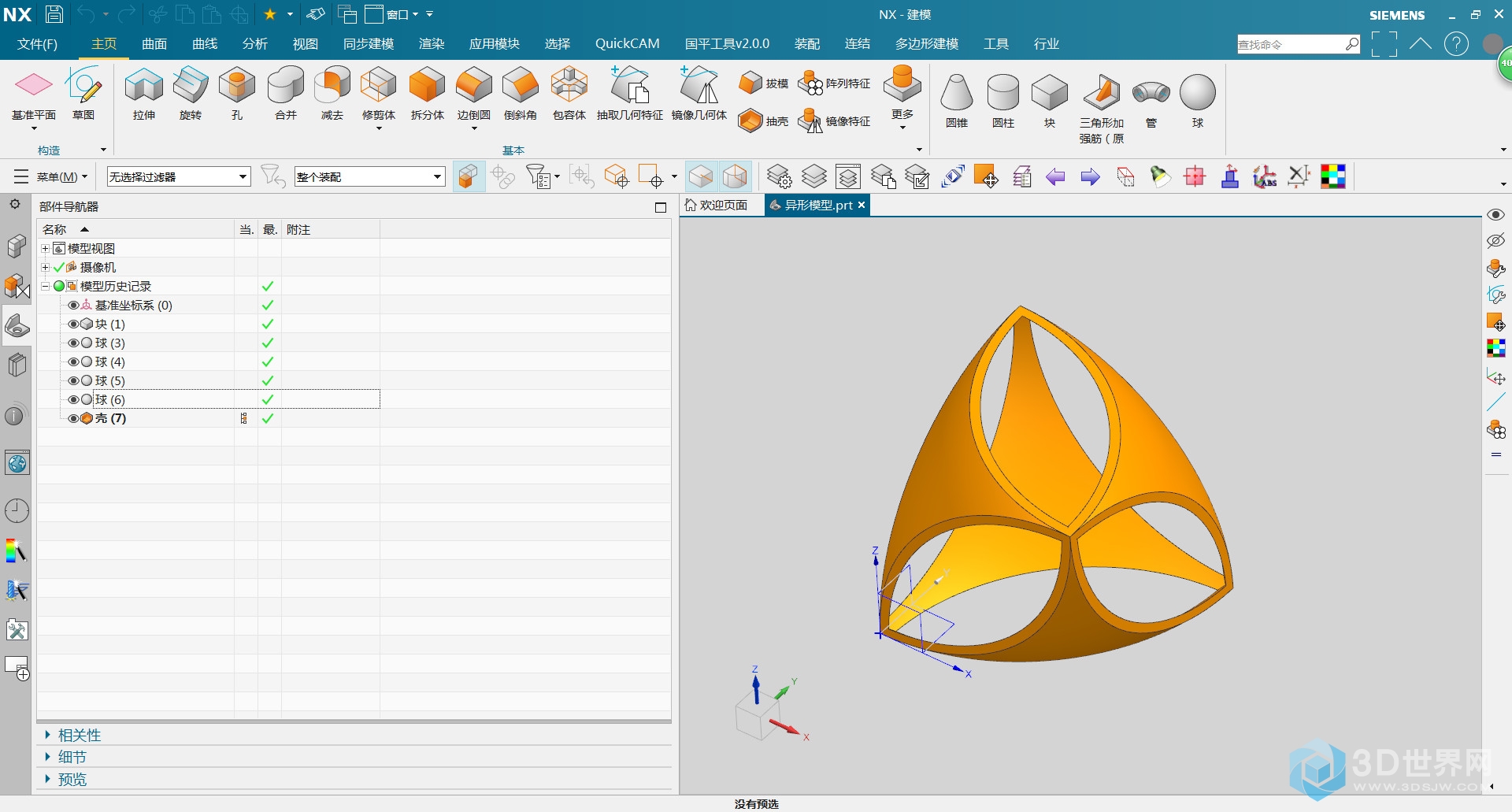Viewport: 1512px width, 812px height.
Task: Toggle visibility of 球 (6)
Action: click(73, 399)
